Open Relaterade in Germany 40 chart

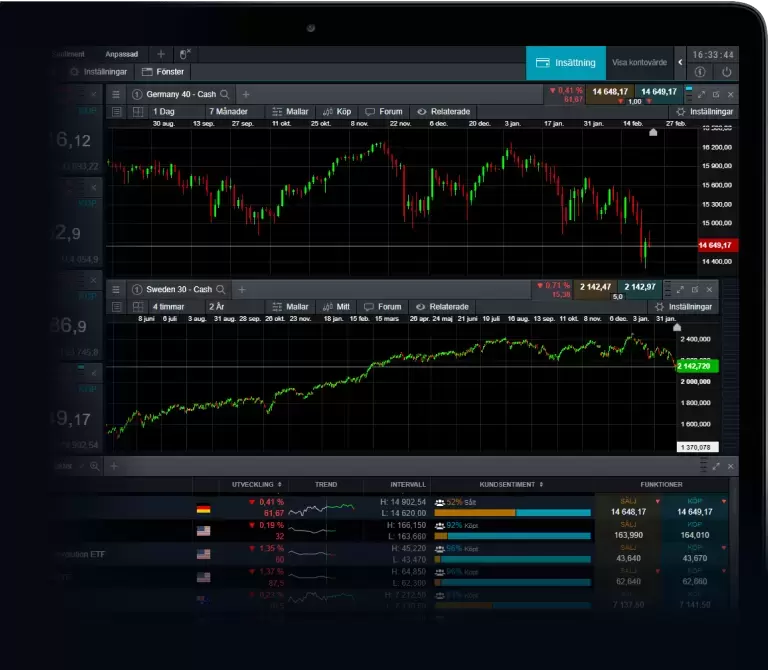click(x=443, y=112)
